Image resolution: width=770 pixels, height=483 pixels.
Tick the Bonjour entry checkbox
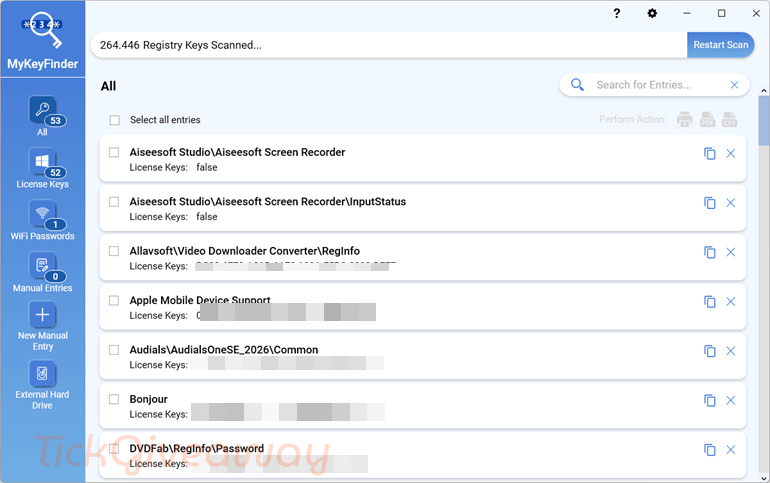point(114,399)
